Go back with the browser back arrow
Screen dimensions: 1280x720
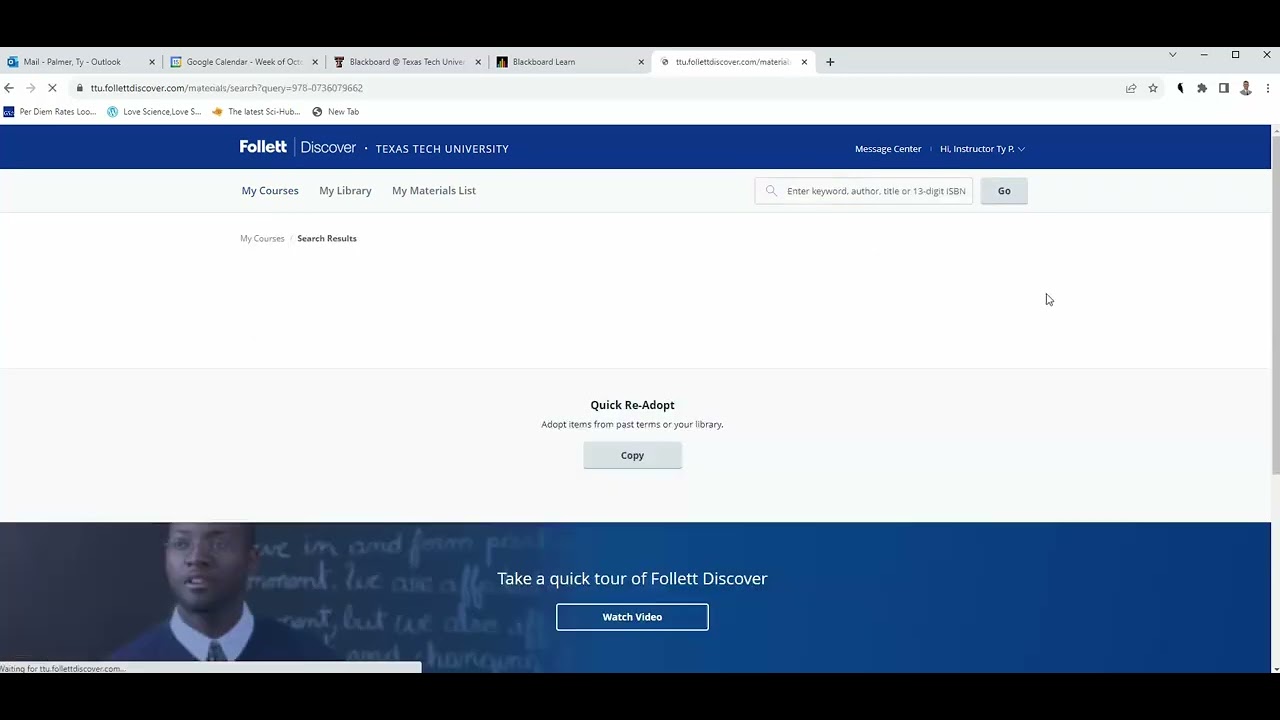pos(9,88)
